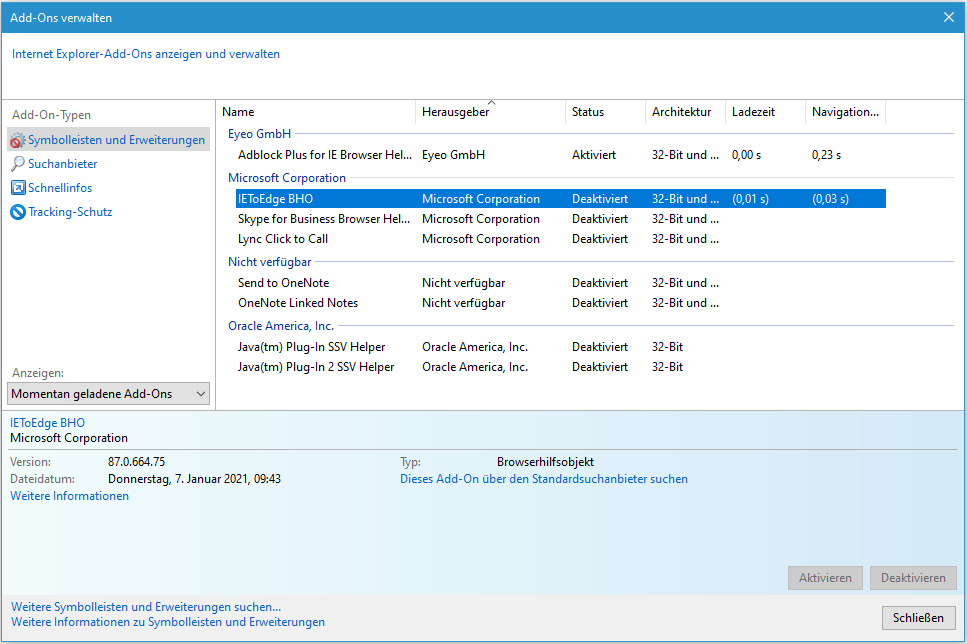Click the Tracking-Schutz blocked-circle icon
The image size is (967, 644).
click(18, 212)
